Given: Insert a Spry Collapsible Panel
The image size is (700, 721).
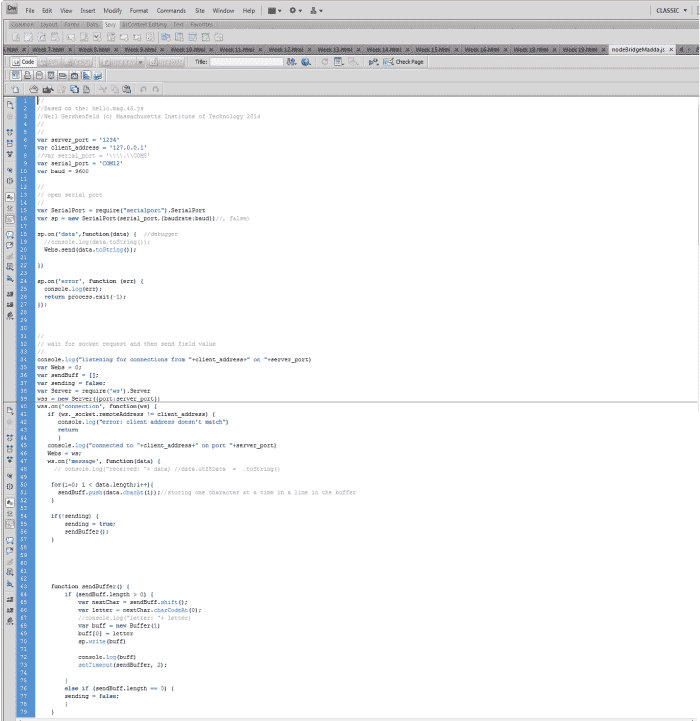Looking at the screenshot, I should pyautogui.click(x=206, y=37).
